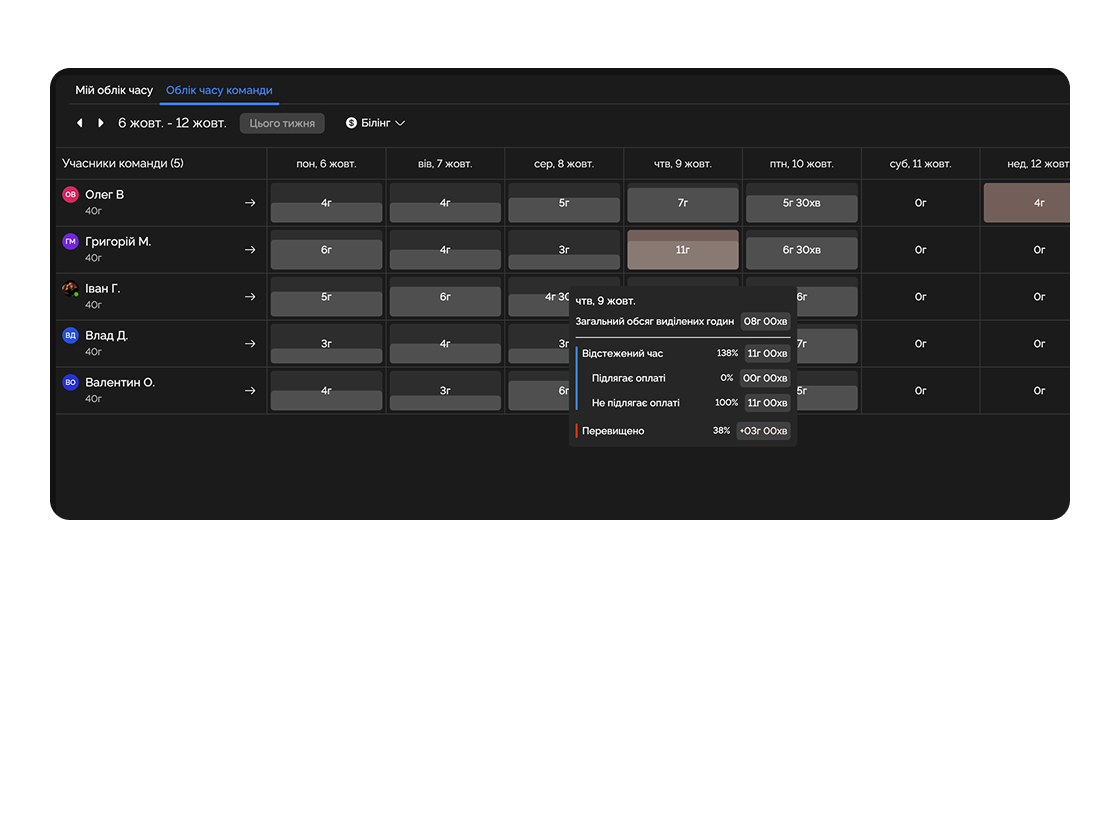Click the arrow next to Валентин О.
Image resolution: width=1118 pixels, height=838 pixels.
click(x=250, y=391)
